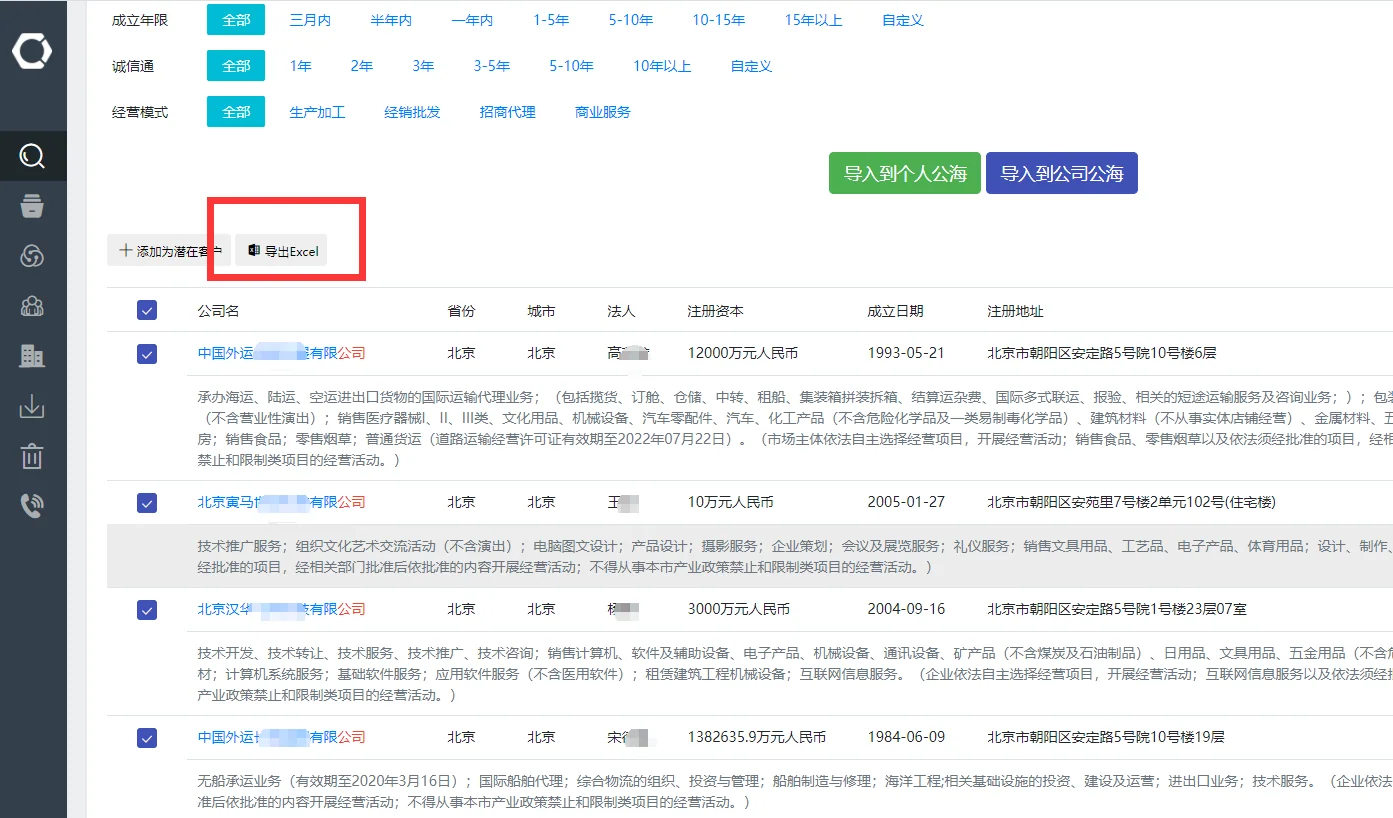Filter 成立年限 by 三月内
The image size is (1393, 818).
click(x=310, y=20)
